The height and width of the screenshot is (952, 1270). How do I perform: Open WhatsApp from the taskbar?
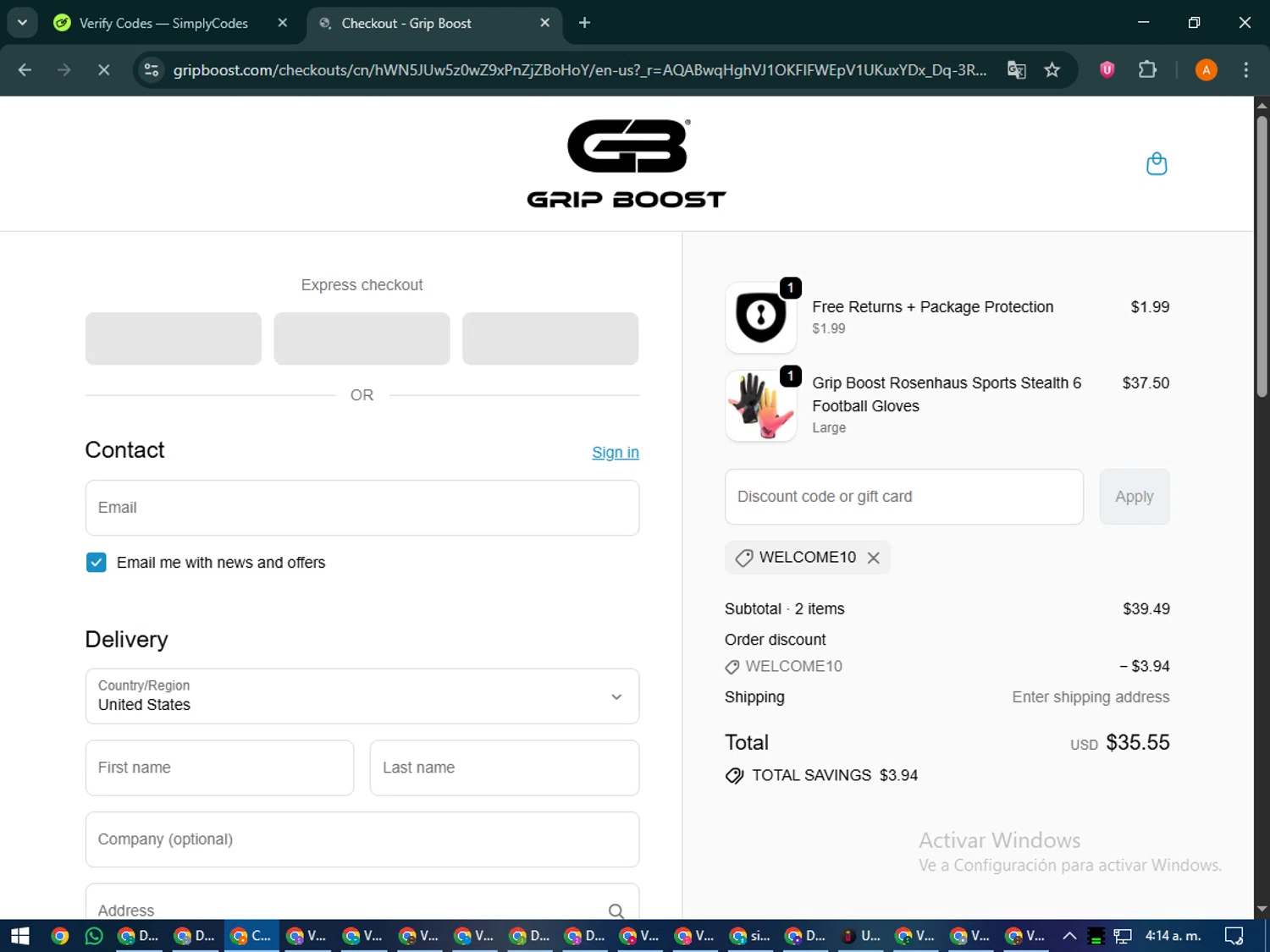coord(94,936)
